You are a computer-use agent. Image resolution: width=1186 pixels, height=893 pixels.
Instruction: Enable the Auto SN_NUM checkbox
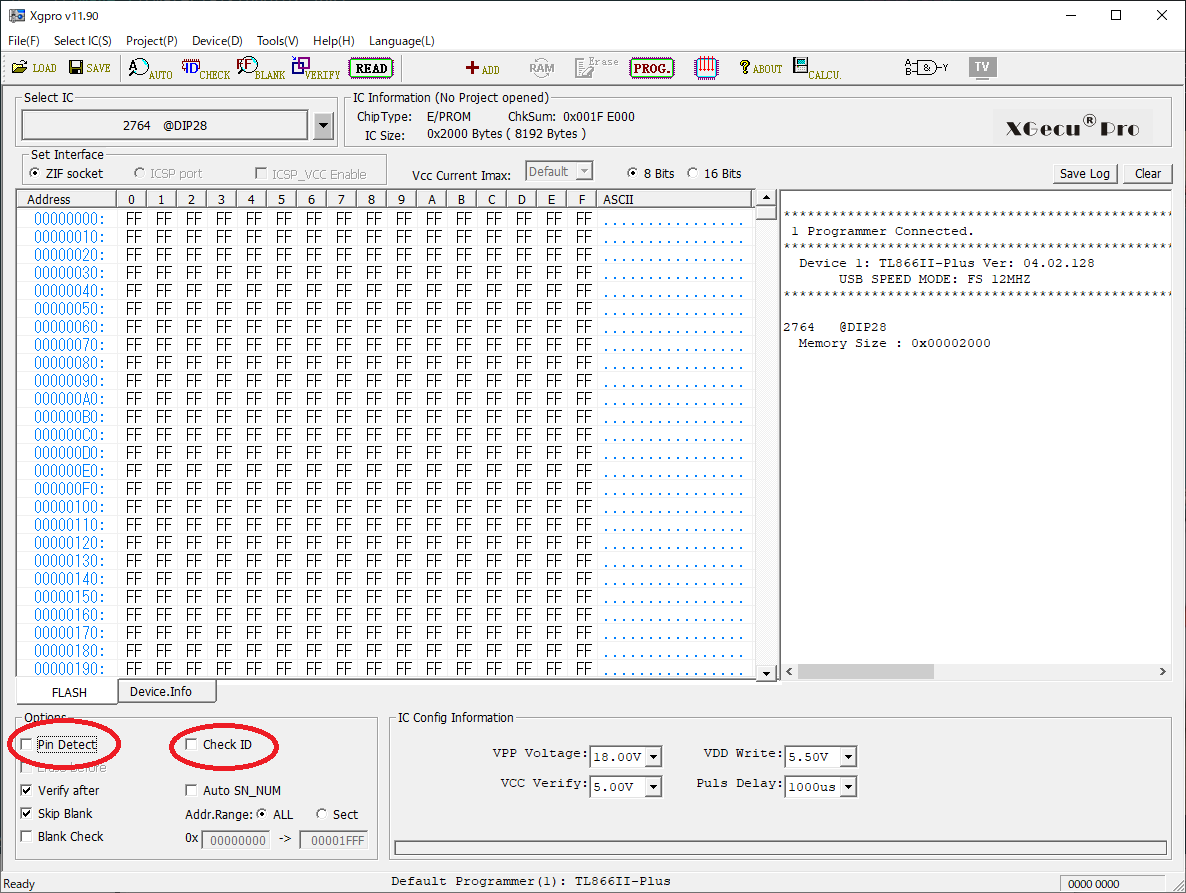tap(191, 790)
